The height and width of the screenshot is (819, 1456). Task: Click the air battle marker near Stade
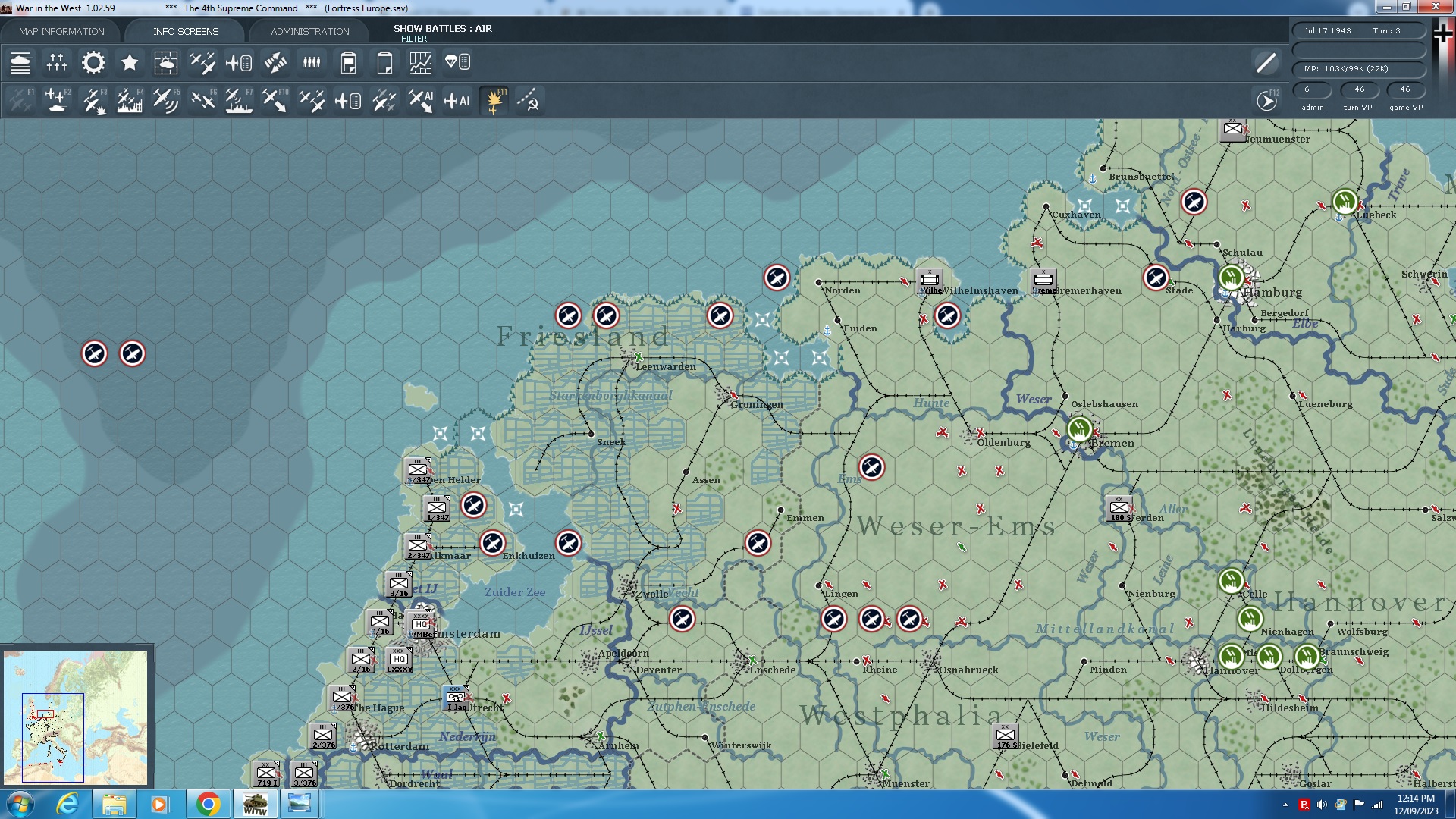[1156, 278]
